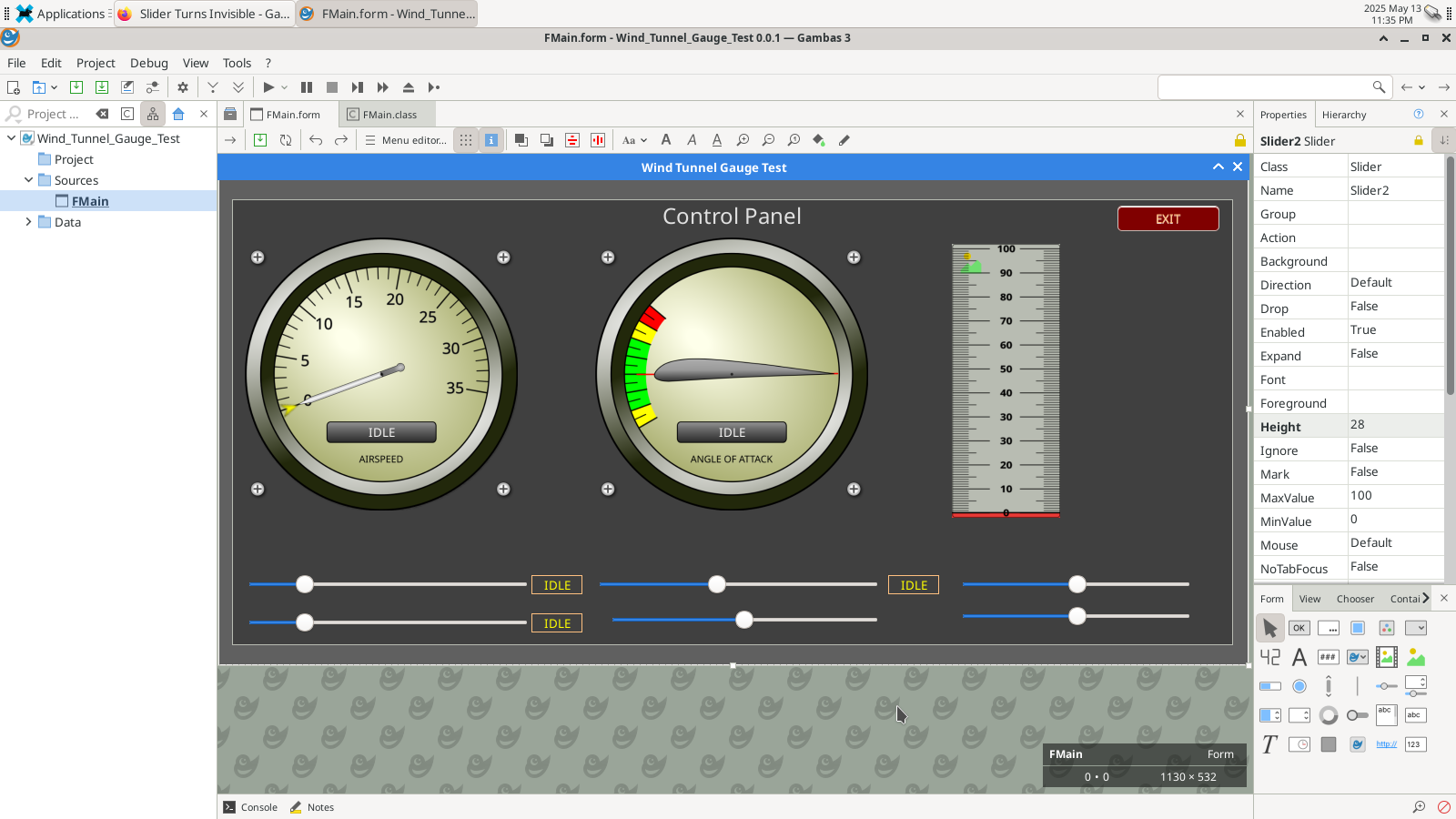Image resolution: width=1456 pixels, height=819 pixels.
Task: Toggle the blue info display button
Action: [x=491, y=140]
